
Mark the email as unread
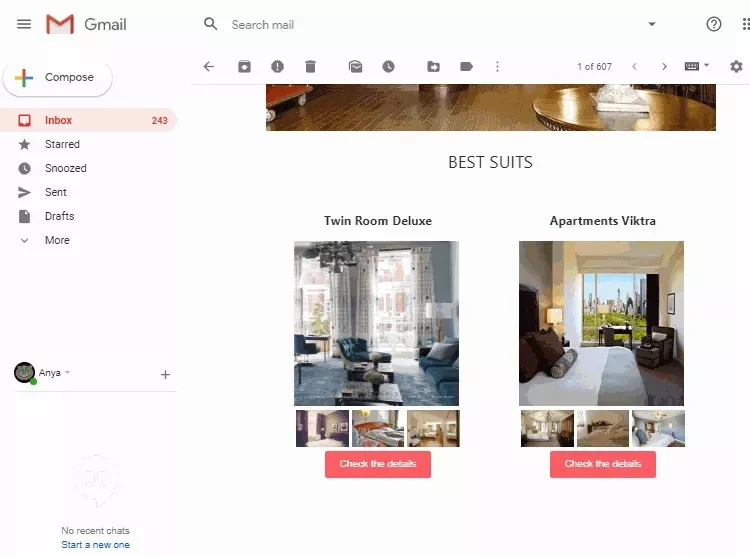pyautogui.click(x=355, y=67)
